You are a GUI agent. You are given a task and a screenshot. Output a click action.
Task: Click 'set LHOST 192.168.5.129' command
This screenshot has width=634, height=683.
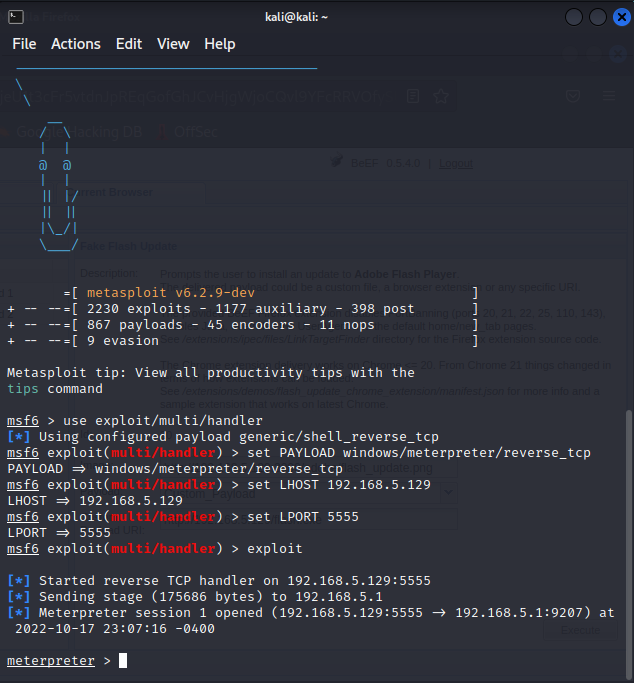click(x=339, y=485)
